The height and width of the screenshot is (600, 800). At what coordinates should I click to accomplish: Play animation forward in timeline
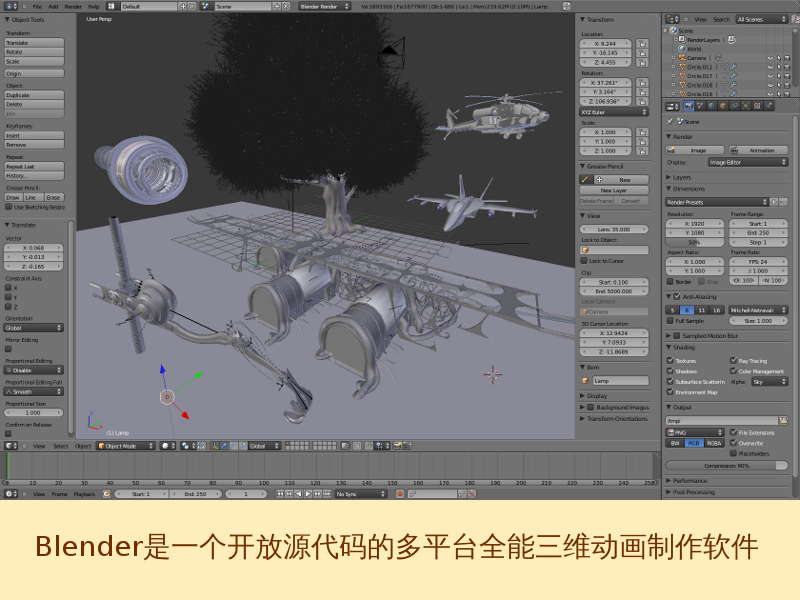click(308, 494)
